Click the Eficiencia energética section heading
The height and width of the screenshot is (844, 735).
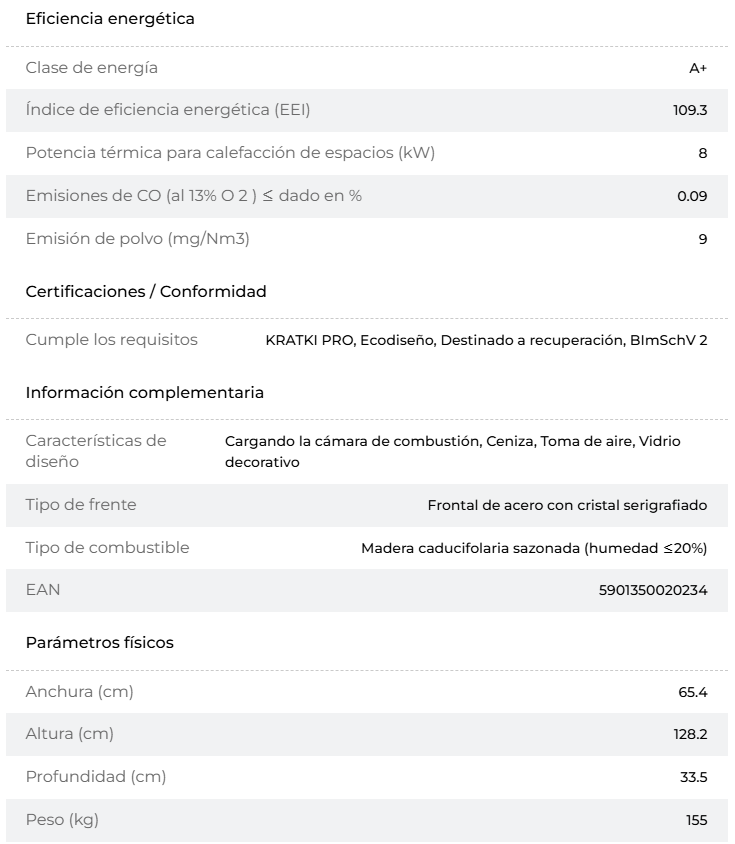(x=110, y=19)
